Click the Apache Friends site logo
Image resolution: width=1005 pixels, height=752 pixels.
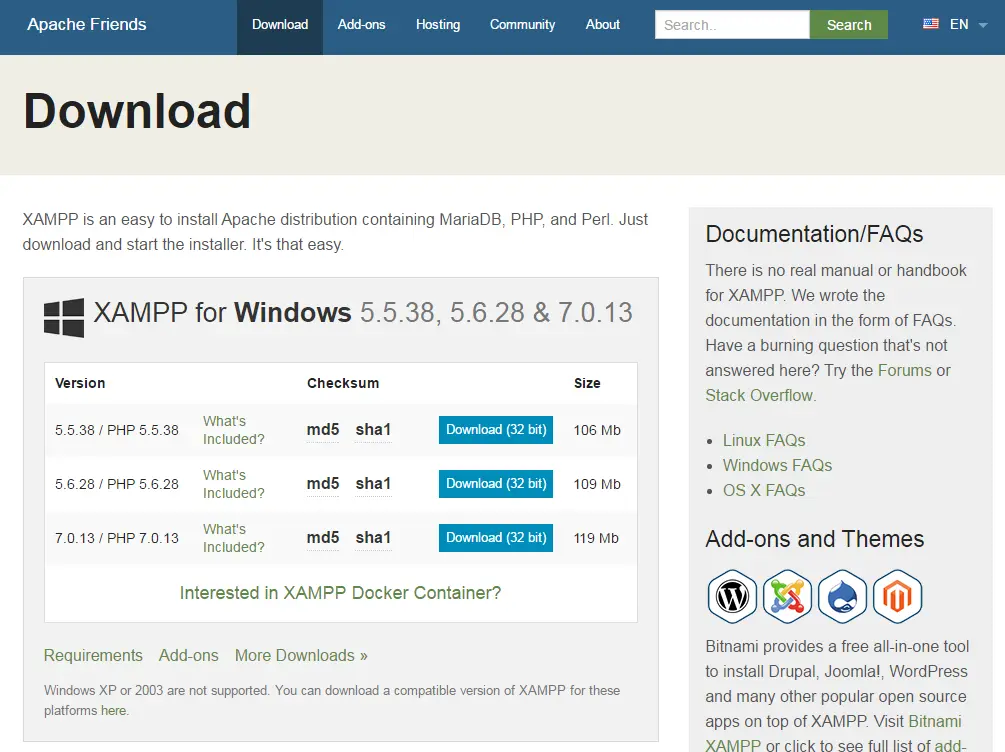87,24
